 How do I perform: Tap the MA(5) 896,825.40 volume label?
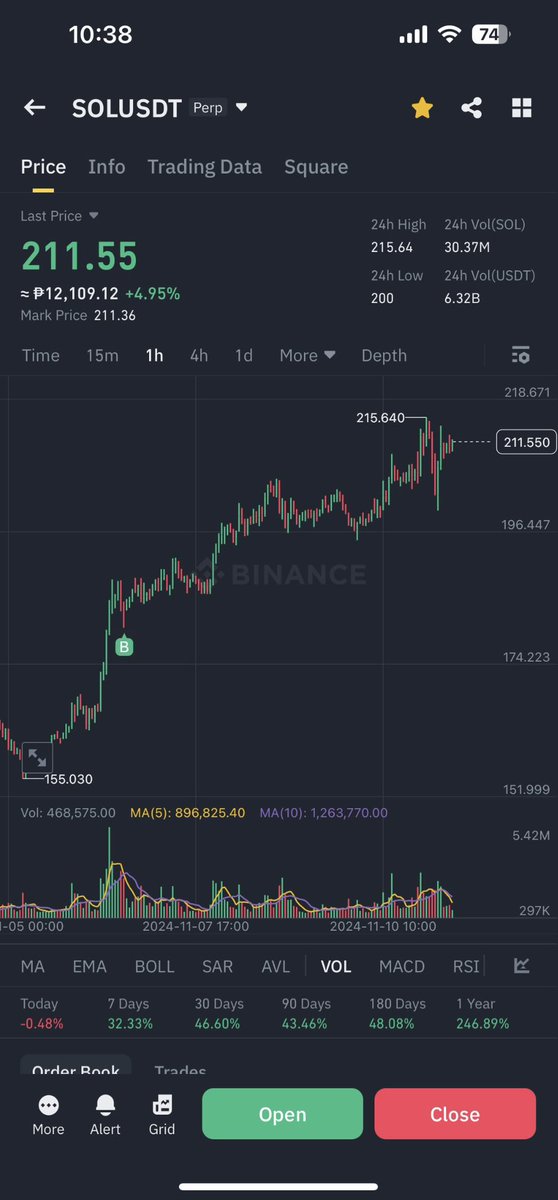pyautogui.click(x=188, y=813)
